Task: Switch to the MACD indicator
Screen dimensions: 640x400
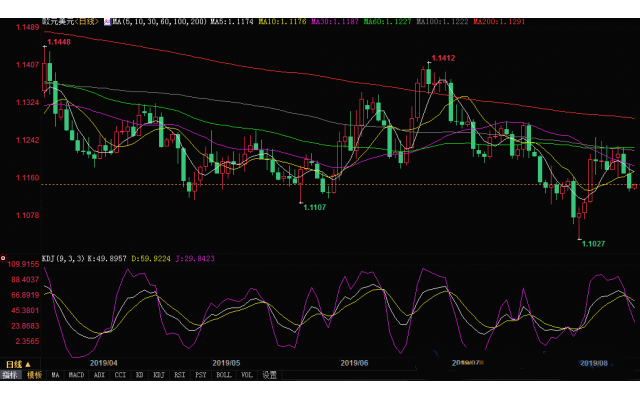Action: (x=76, y=375)
